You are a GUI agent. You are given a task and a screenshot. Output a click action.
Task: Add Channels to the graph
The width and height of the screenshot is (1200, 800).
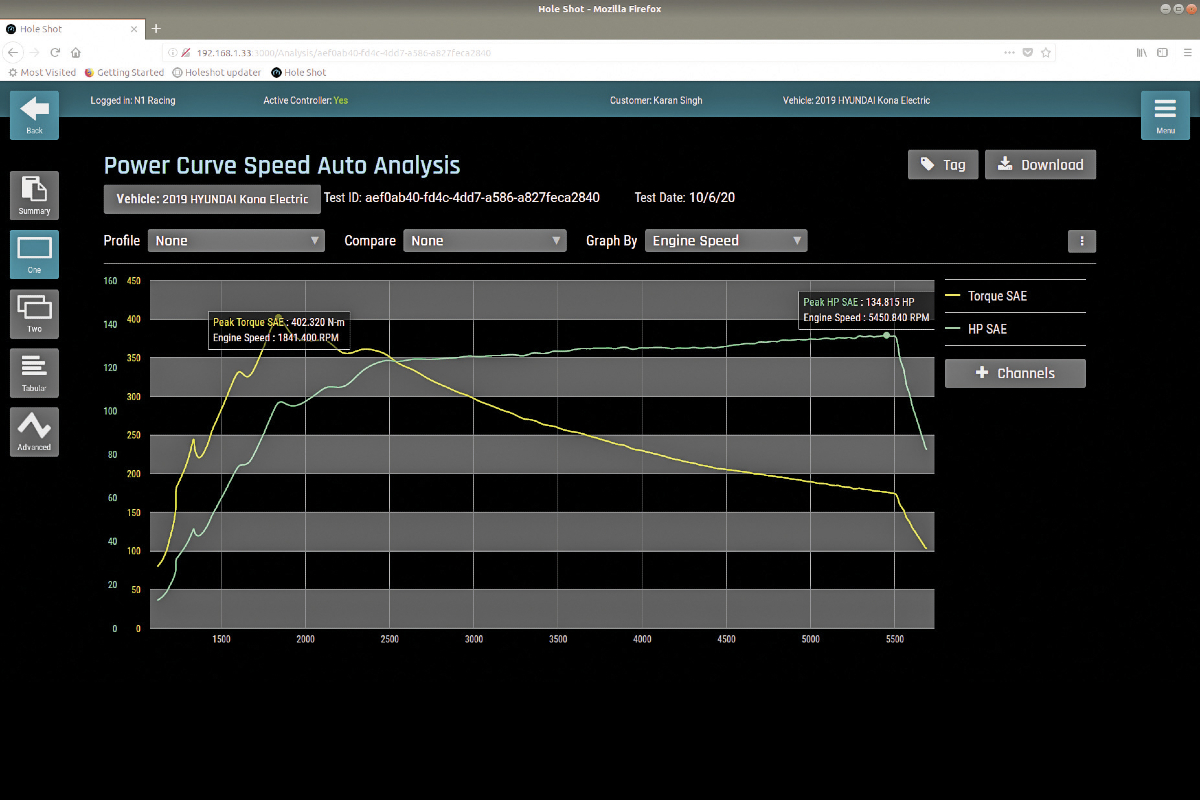click(x=1015, y=373)
